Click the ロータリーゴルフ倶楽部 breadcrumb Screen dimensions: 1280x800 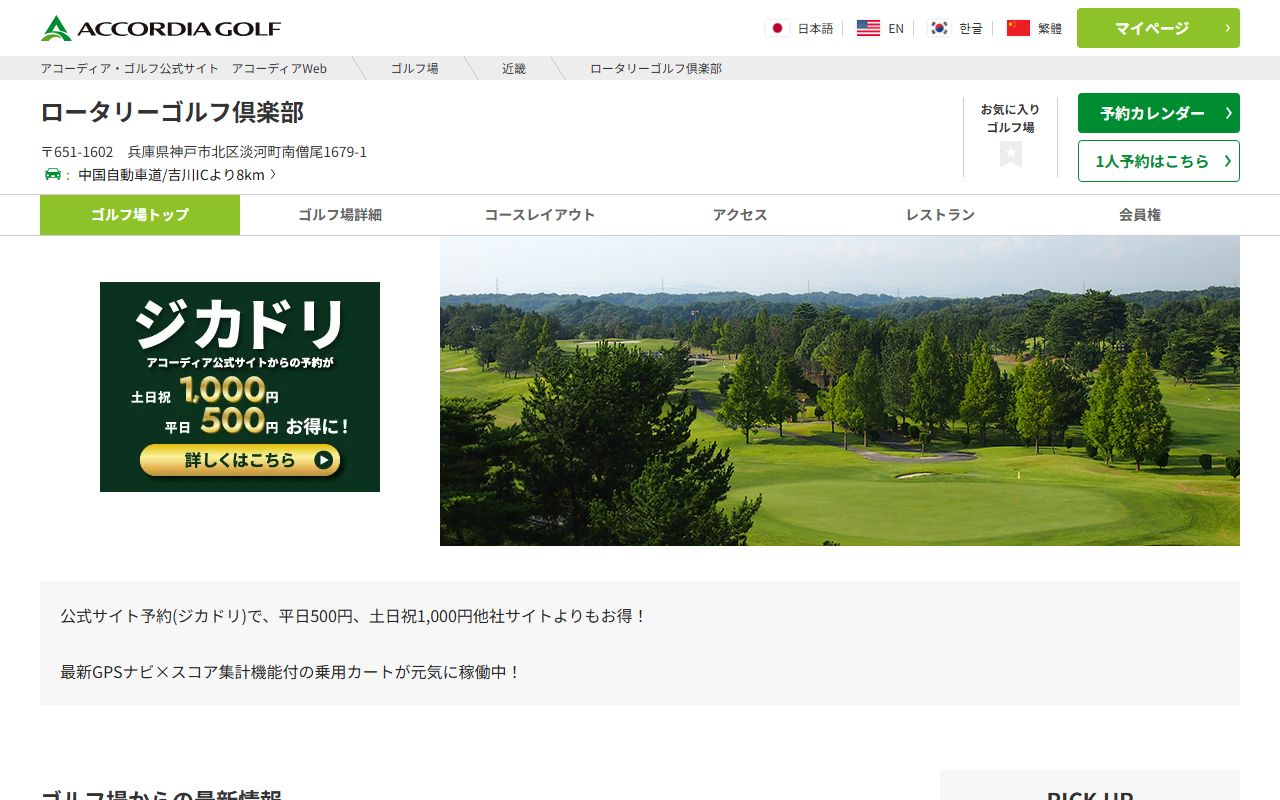click(x=656, y=68)
